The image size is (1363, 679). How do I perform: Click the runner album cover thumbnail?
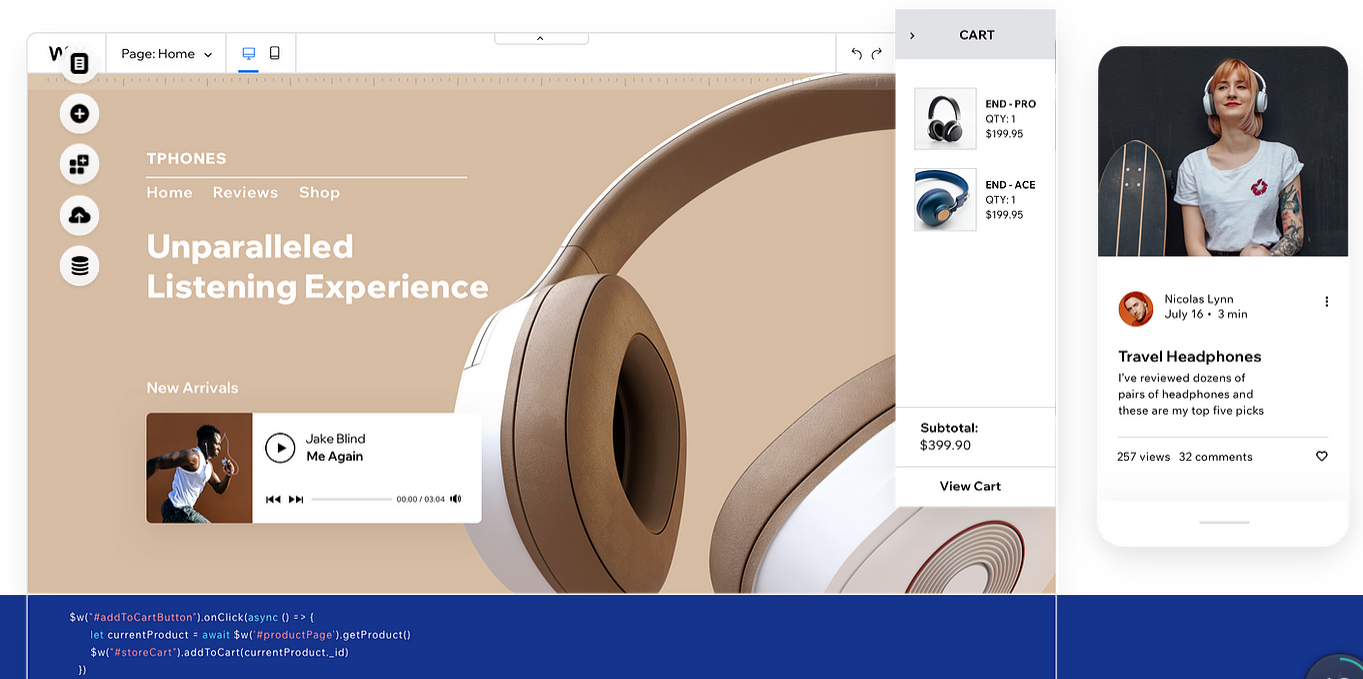pyautogui.click(x=199, y=468)
